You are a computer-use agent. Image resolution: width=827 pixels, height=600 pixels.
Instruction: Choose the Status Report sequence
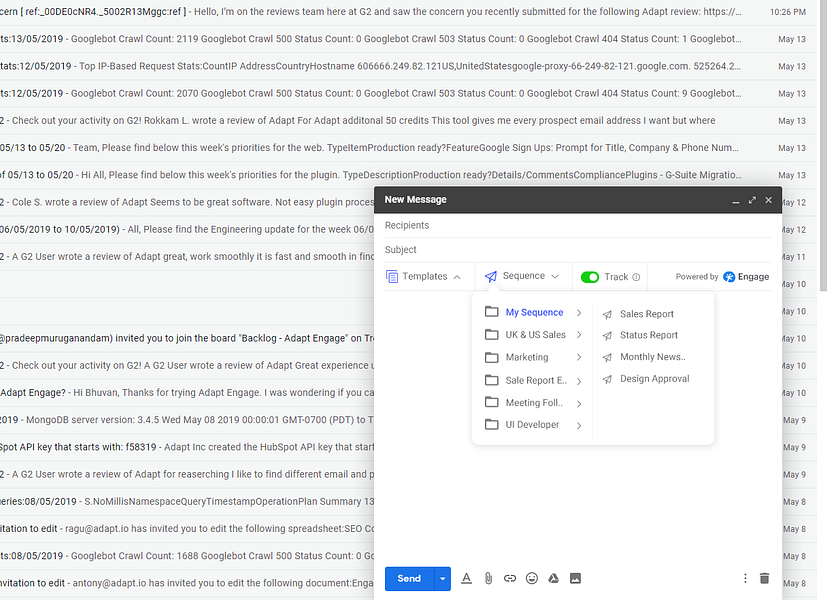click(648, 335)
